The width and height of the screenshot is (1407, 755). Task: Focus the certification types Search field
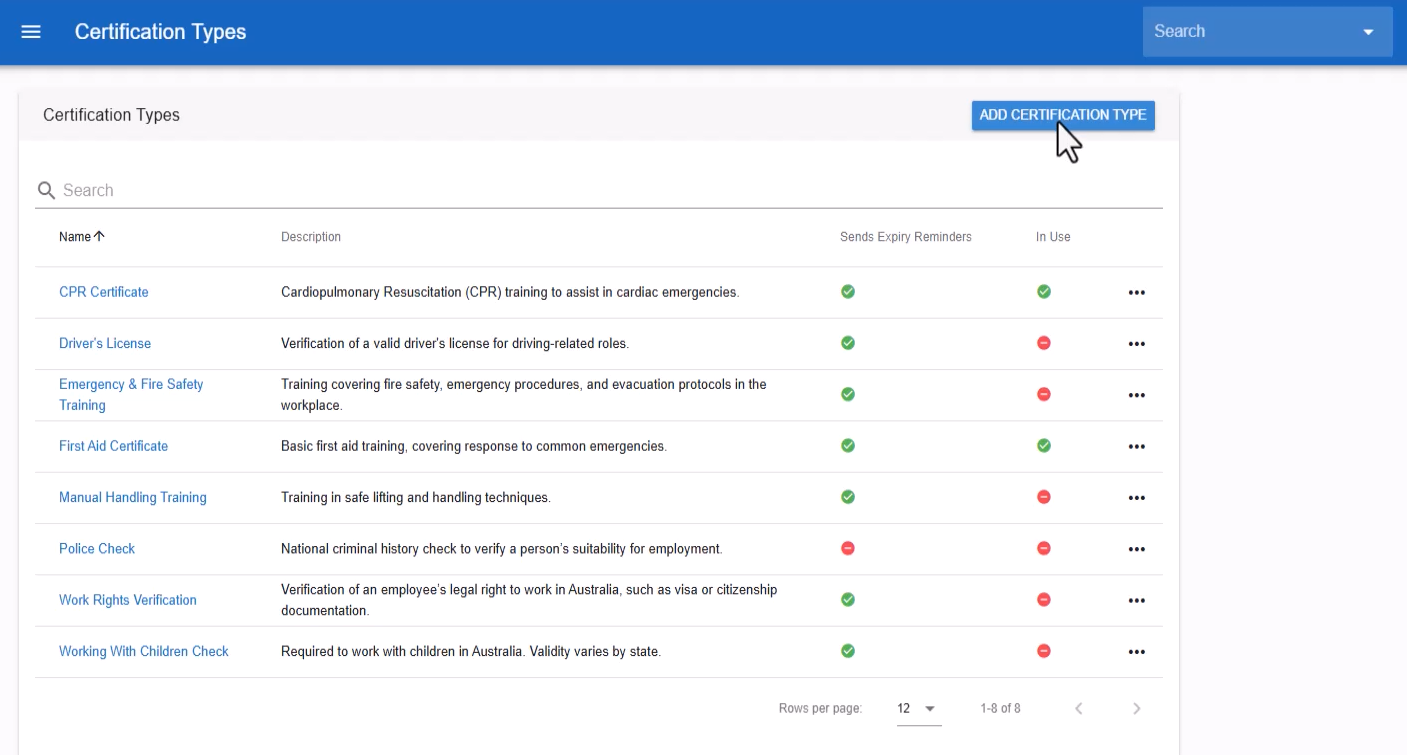[x=610, y=190]
